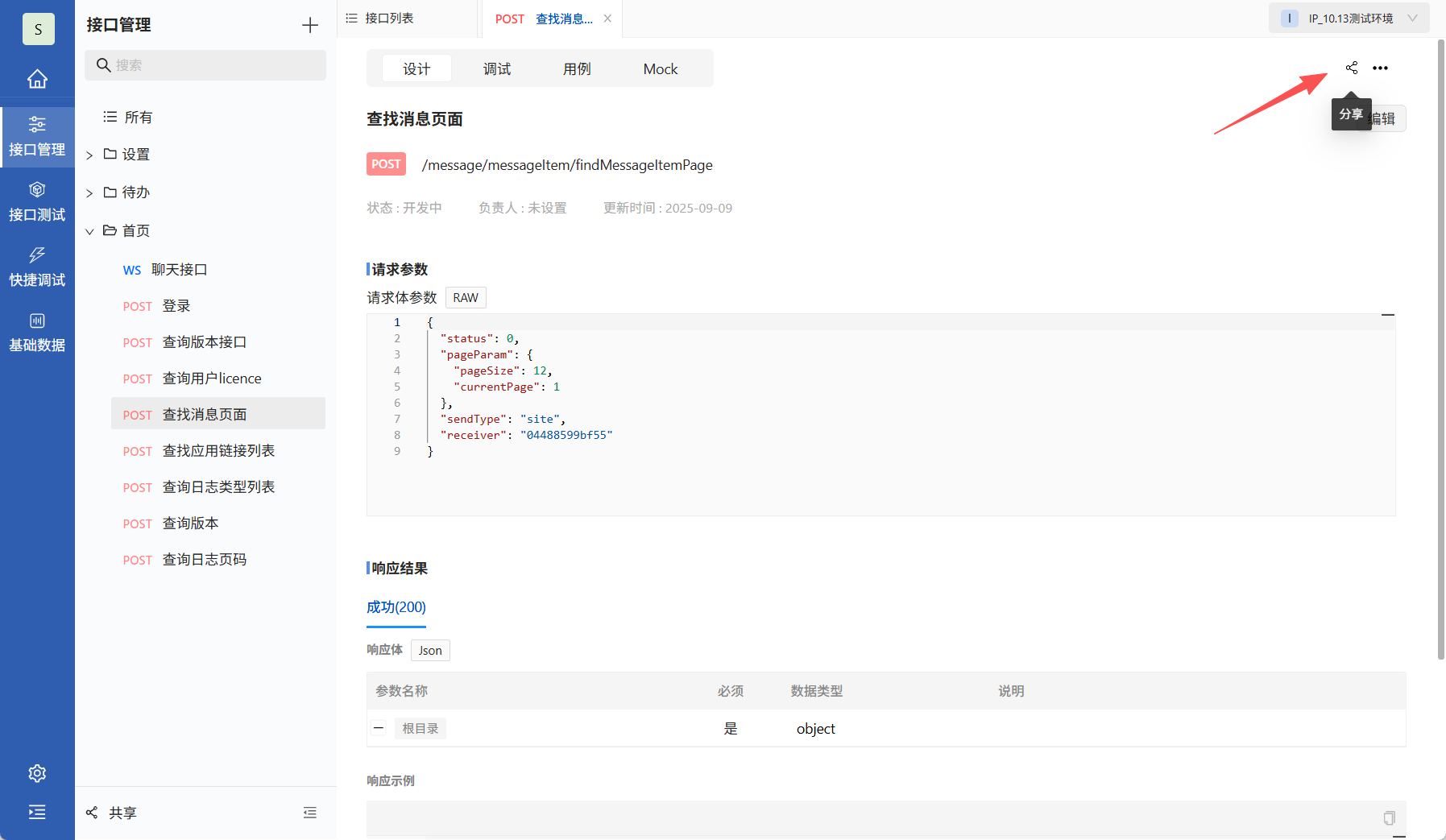Add a new interface with plus icon

[x=310, y=25]
